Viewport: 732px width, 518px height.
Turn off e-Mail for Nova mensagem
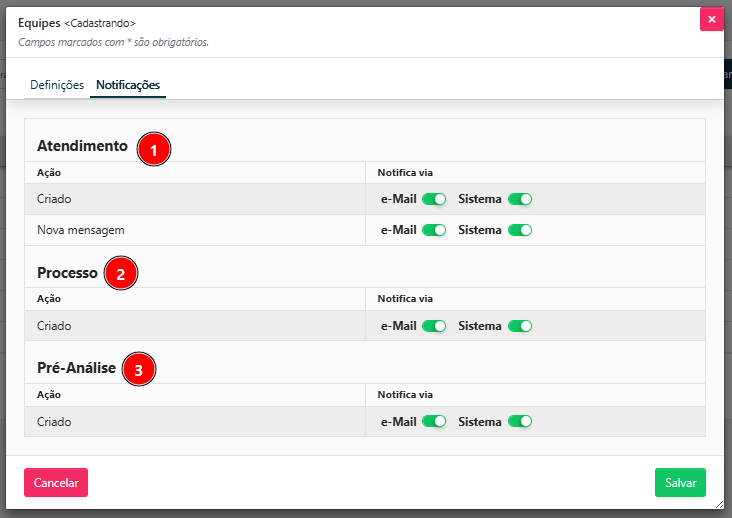click(434, 230)
